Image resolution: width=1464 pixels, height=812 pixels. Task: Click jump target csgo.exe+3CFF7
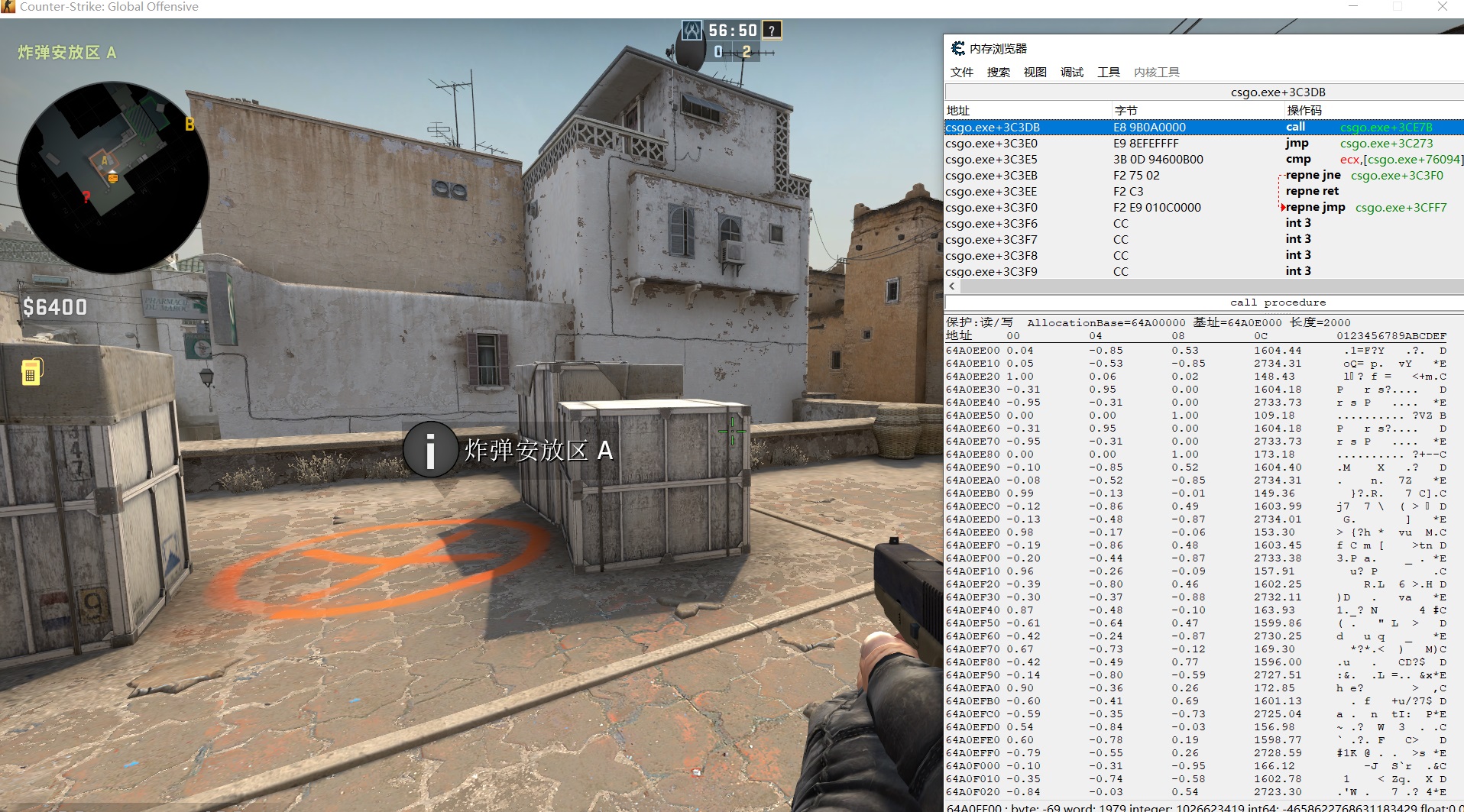click(x=1401, y=207)
